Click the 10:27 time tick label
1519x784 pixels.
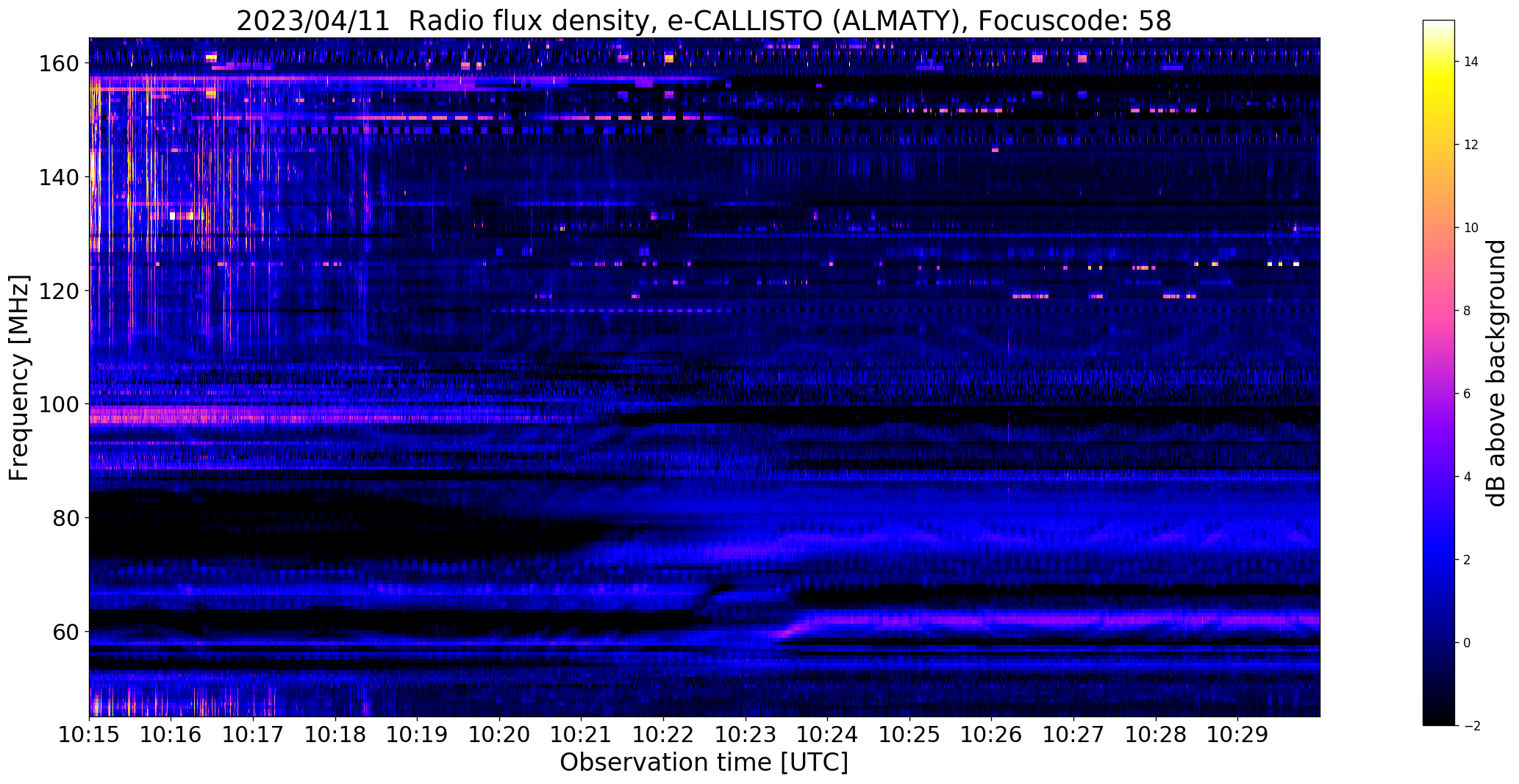(x=1073, y=735)
